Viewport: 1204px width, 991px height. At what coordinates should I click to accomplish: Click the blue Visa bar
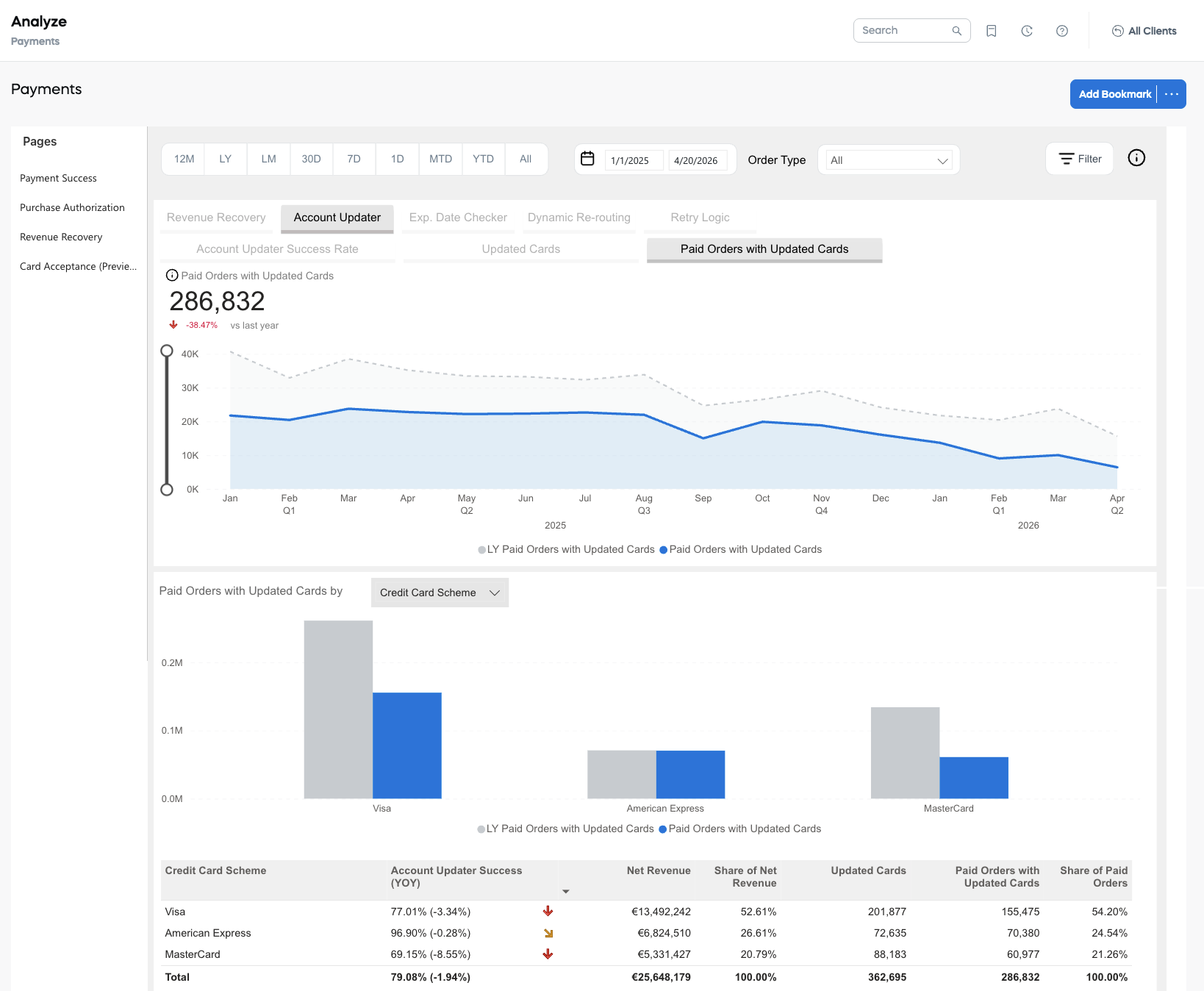click(407, 745)
